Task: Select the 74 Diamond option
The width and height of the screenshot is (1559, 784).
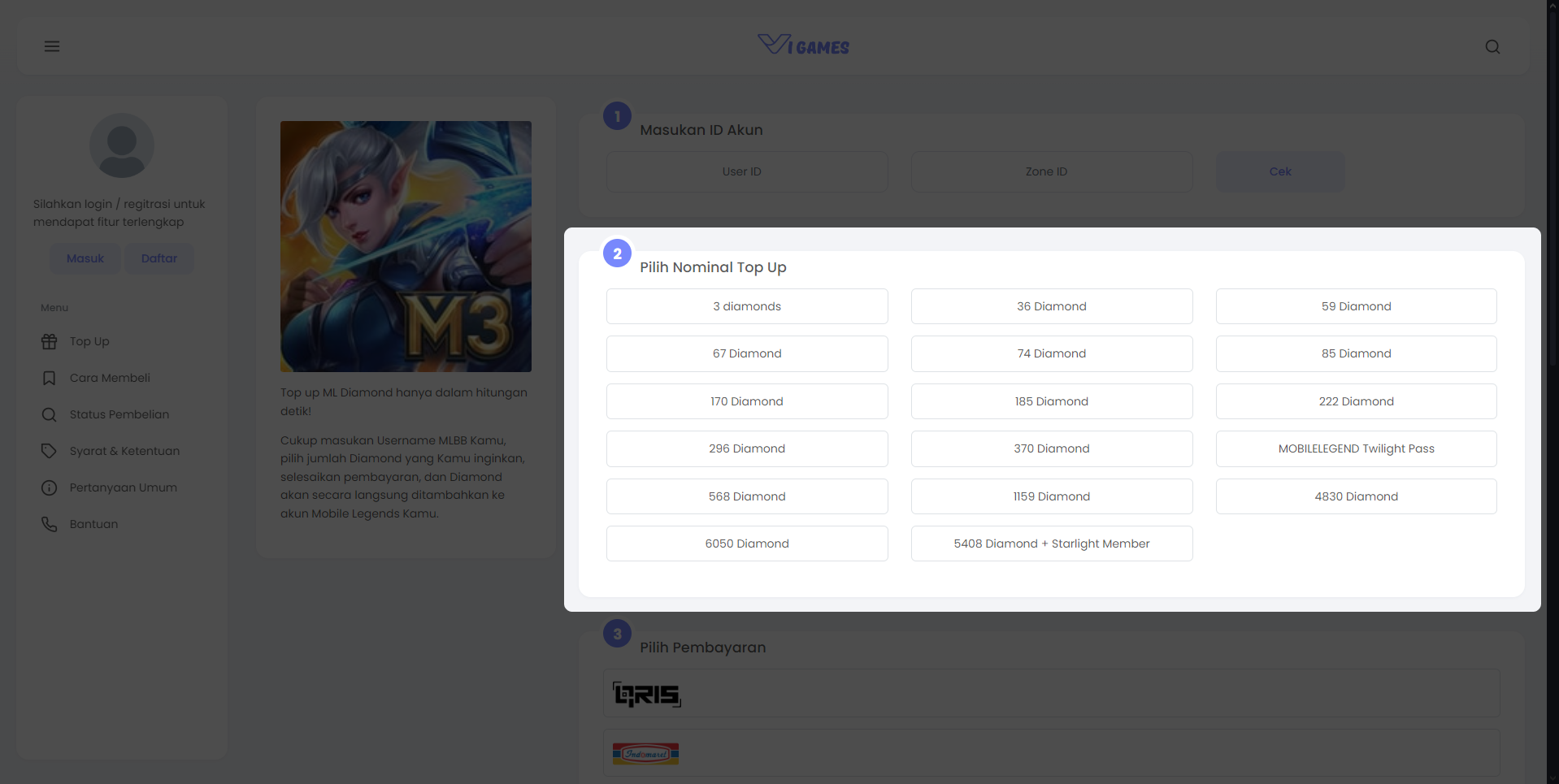Action: (x=1052, y=353)
